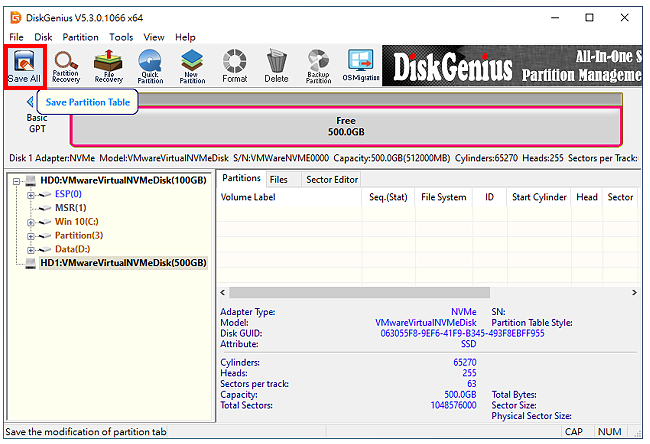Click the ESP(0) partition icon
The width and height of the screenshot is (650, 444).
tap(45, 194)
